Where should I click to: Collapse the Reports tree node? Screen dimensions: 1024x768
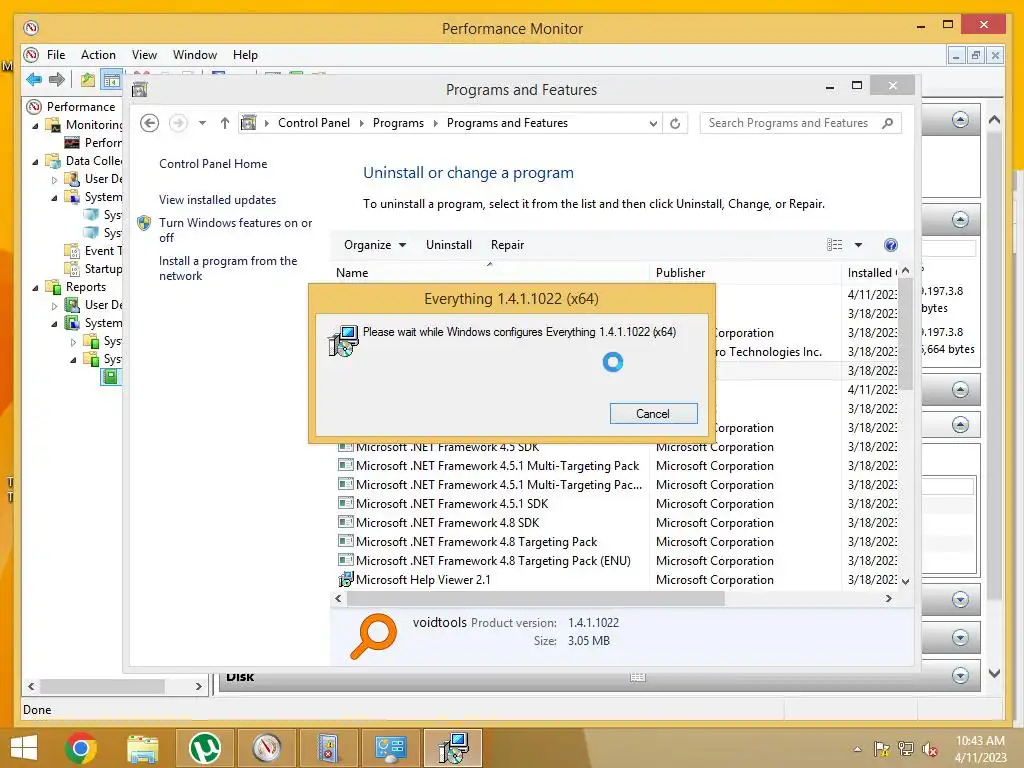pos(35,287)
